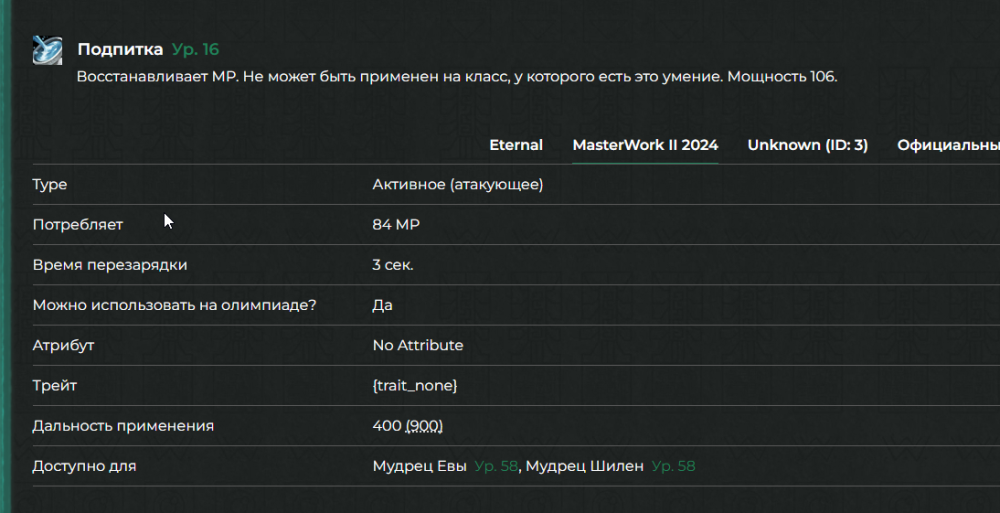Click the green Ур. 16 level label

[195, 49]
